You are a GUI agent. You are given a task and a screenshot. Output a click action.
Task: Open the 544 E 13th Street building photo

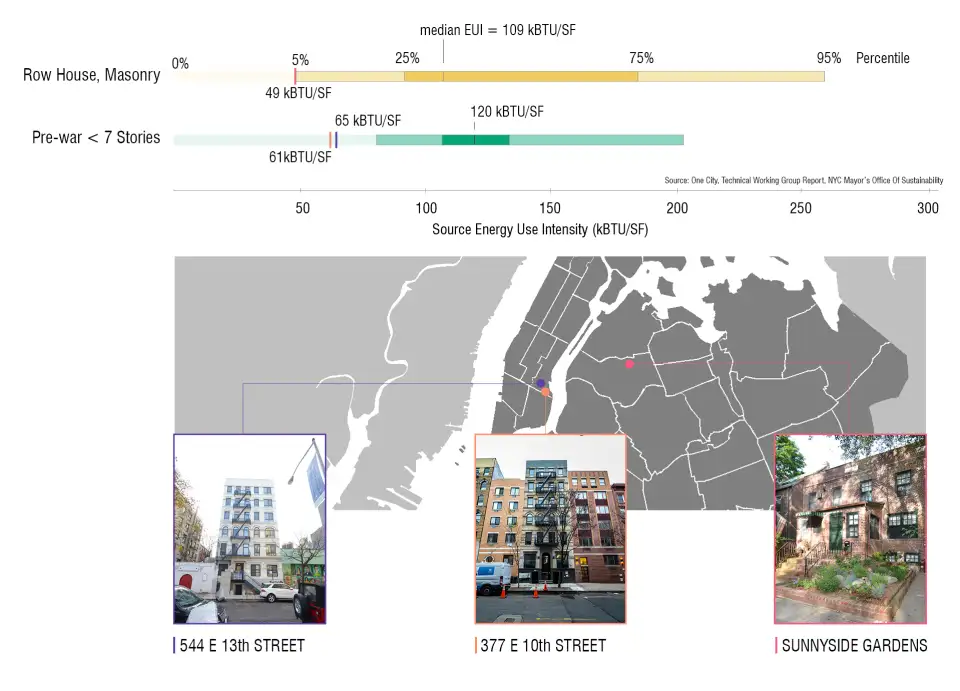(249, 529)
